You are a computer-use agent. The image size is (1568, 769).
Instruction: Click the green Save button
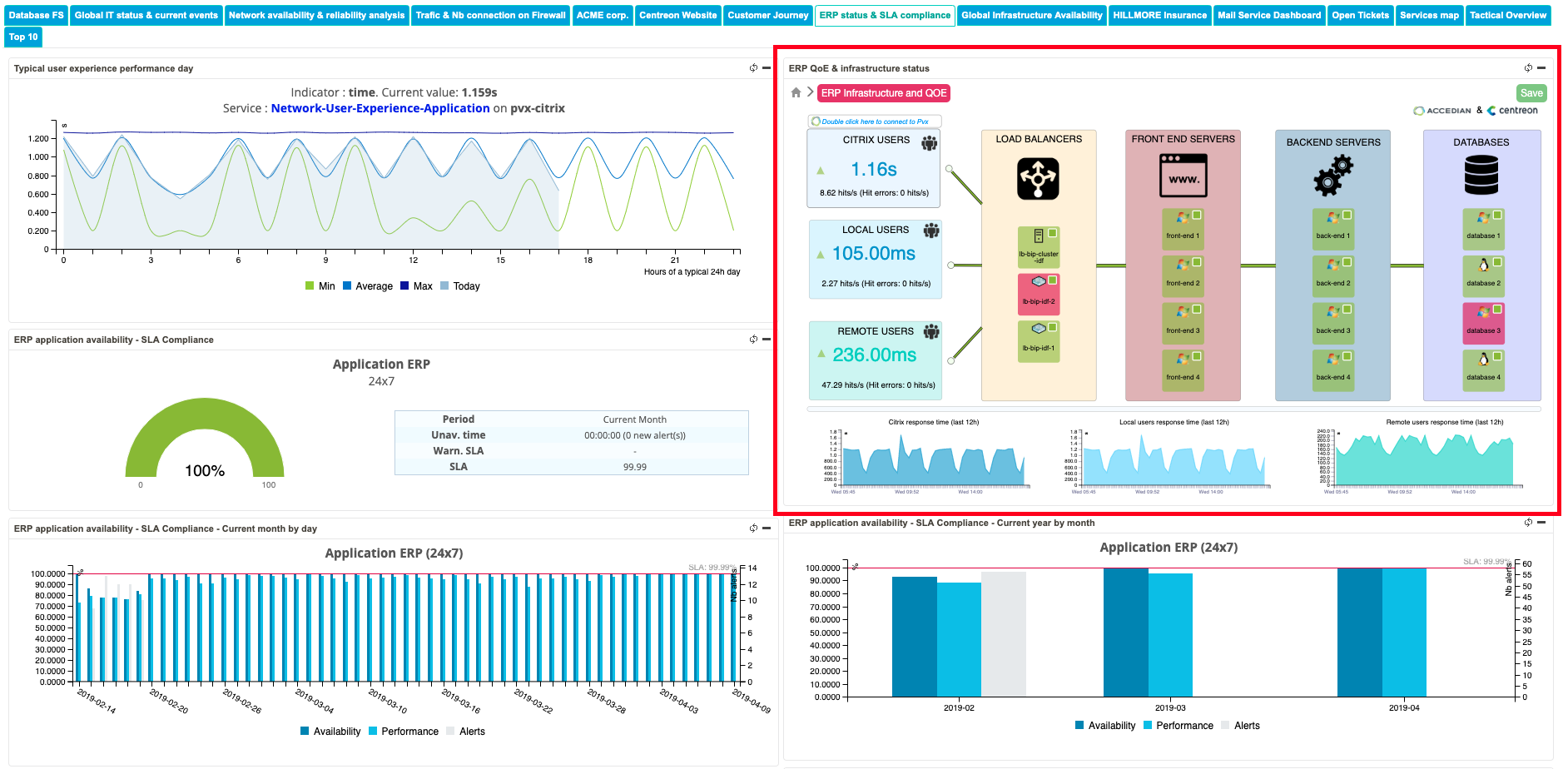tap(1531, 93)
